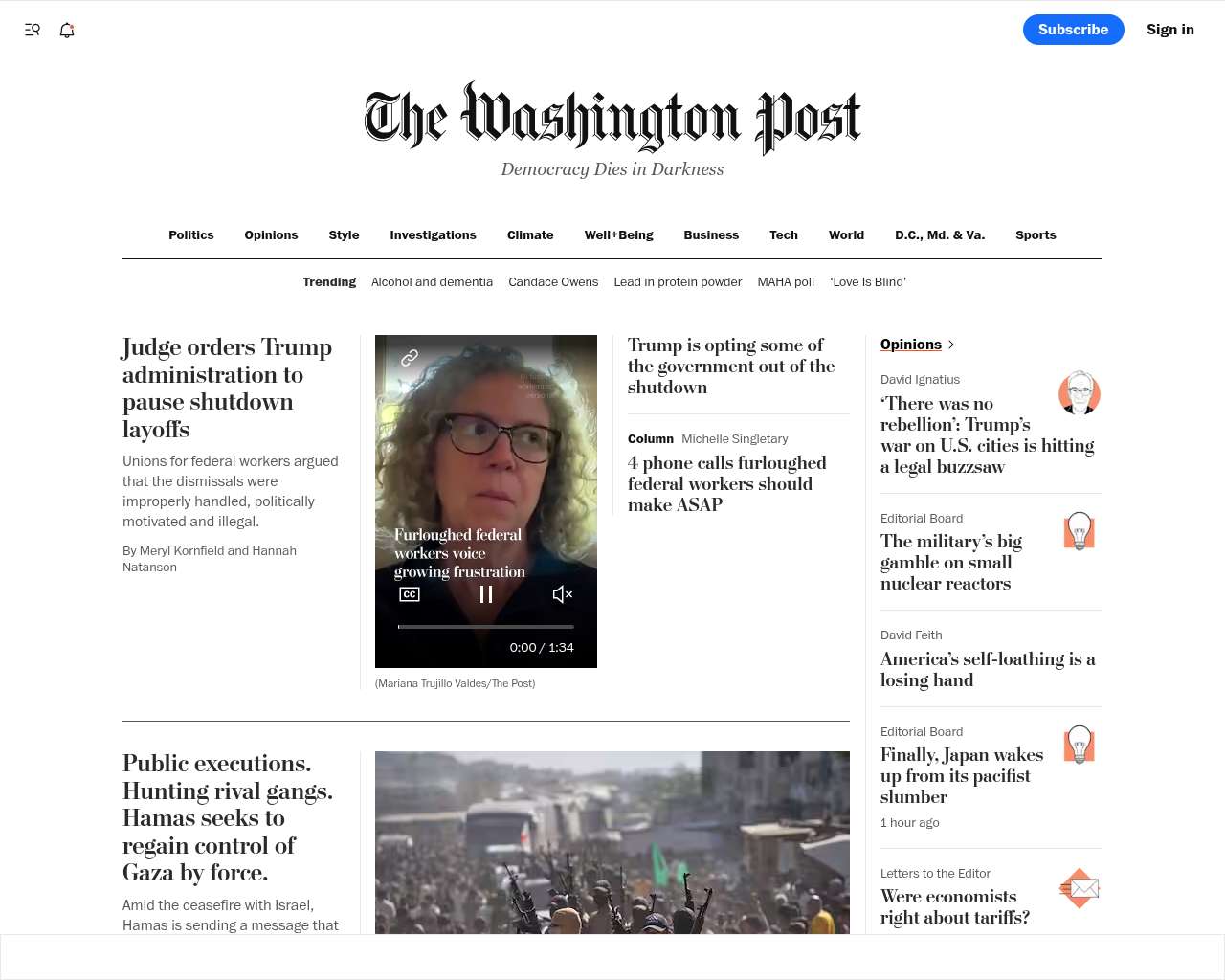Image resolution: width=1225 pixels, height=980 pixels.
Task: Click envelope icon for Letters to the Editor
Action: pyautogui.click(x=1080, y=888)
